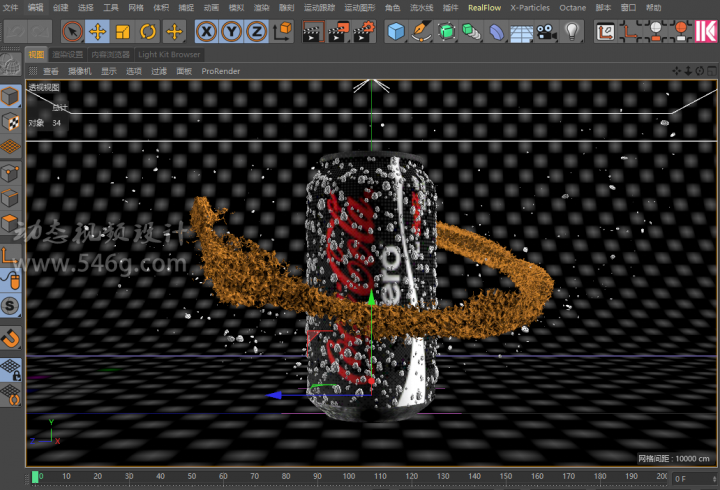The height and width of the screenshot is (490, 720).
Task: Toggle the viewport maximize layout icon
Action: 711,71
